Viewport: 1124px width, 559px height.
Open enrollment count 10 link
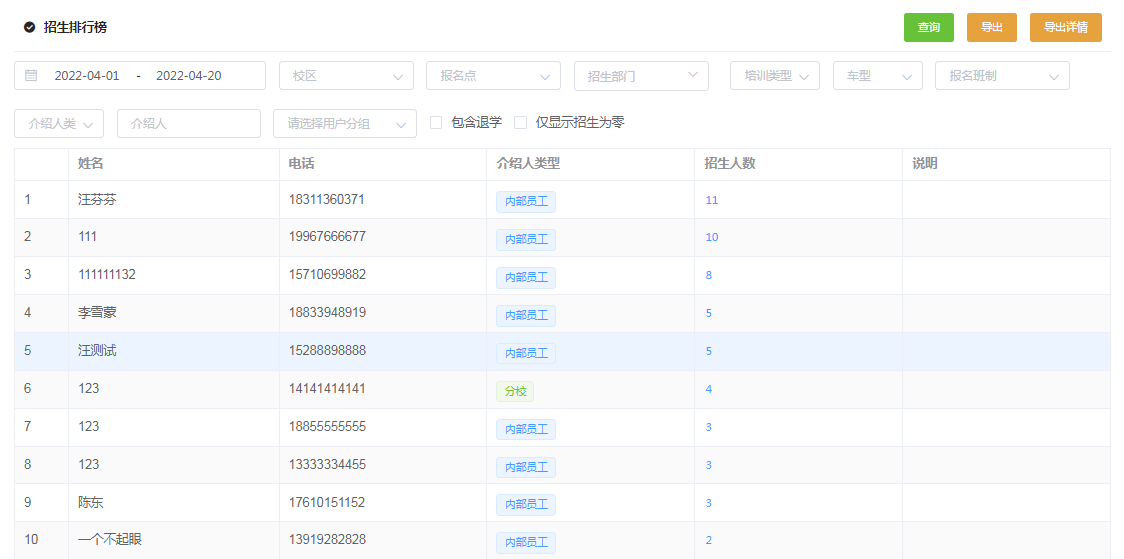click(712, 237)
